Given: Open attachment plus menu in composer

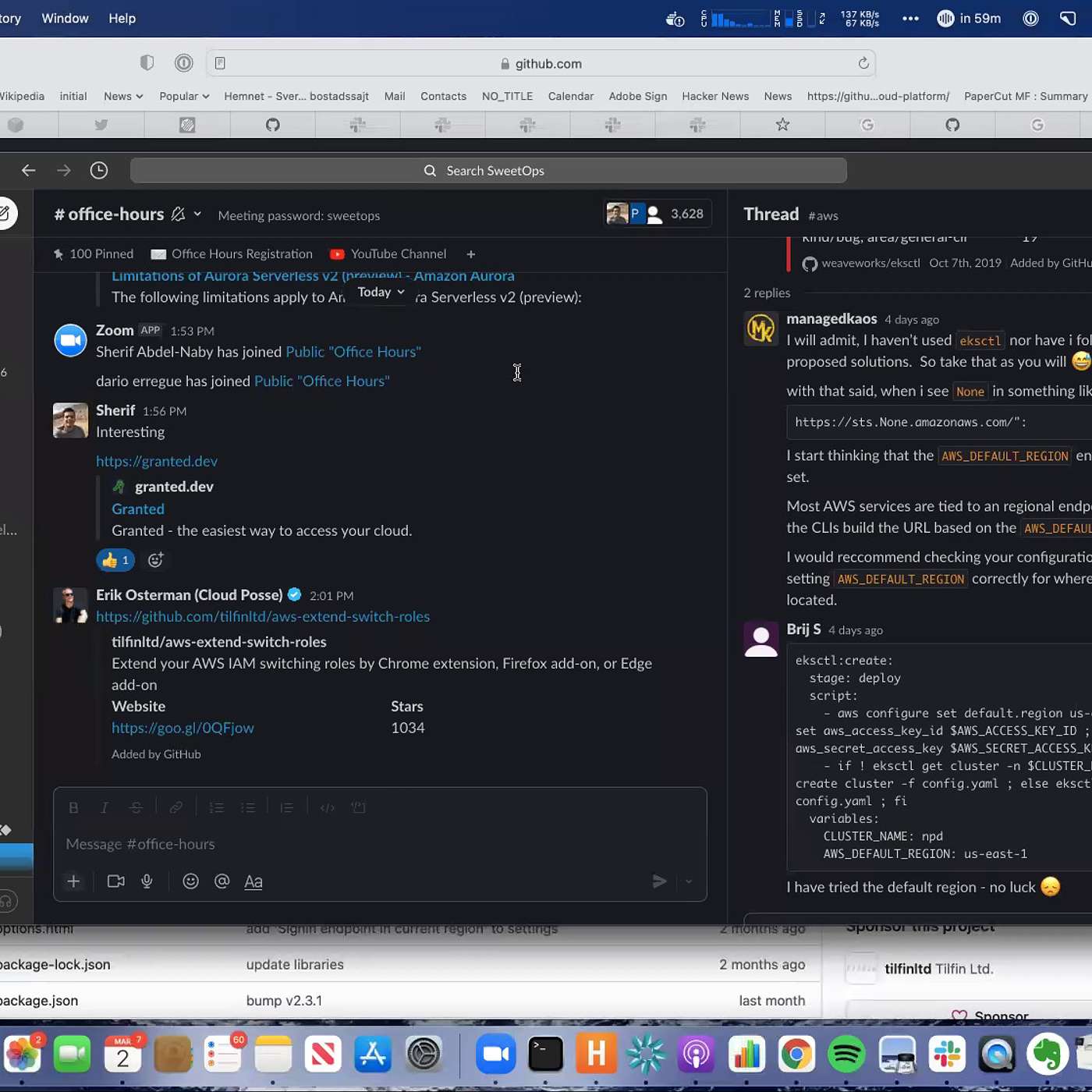Looking at the screenshot, I should click(x=73, y=881).
